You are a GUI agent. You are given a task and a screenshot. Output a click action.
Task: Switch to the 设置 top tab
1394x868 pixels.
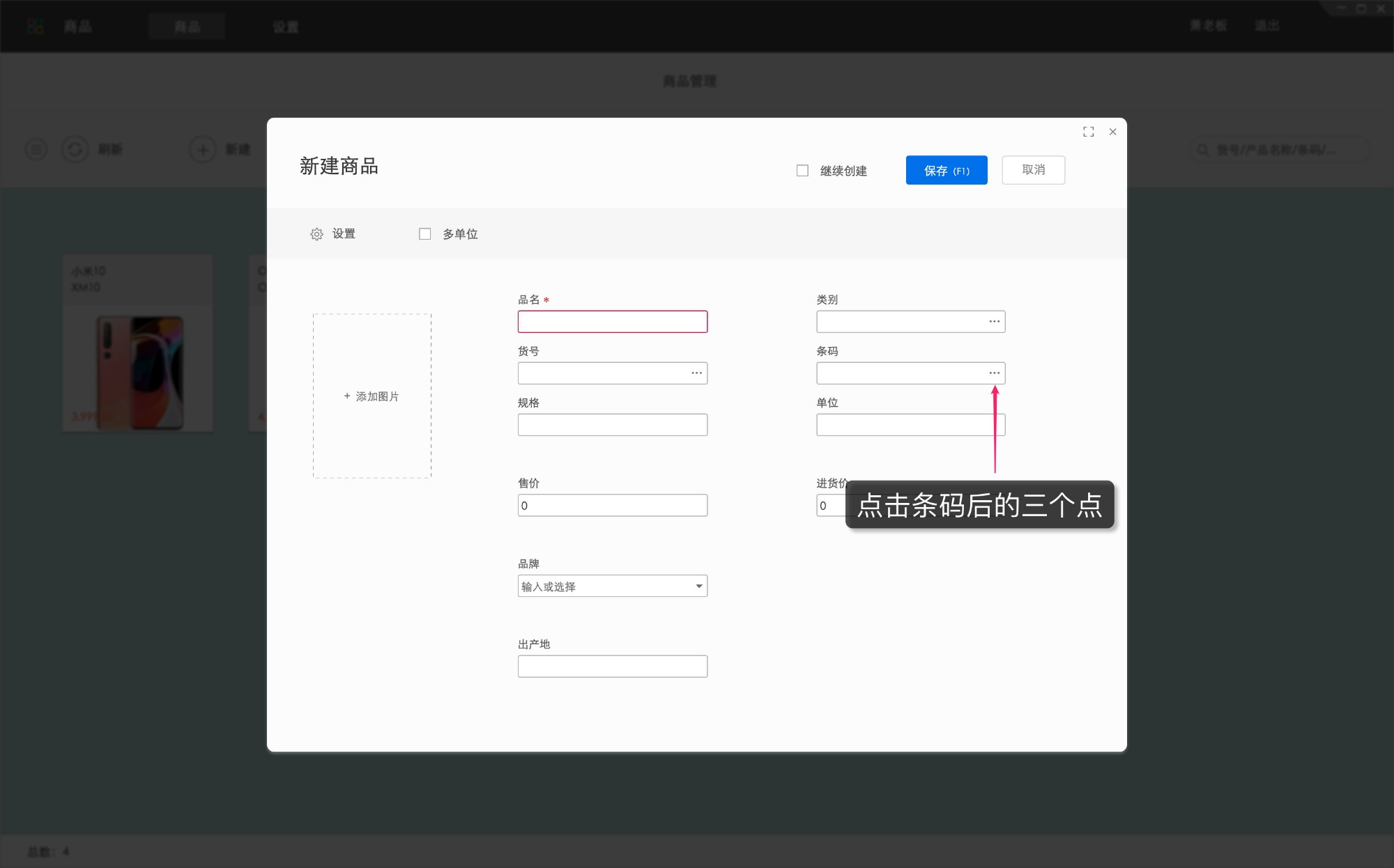click(x=286, y=26)
